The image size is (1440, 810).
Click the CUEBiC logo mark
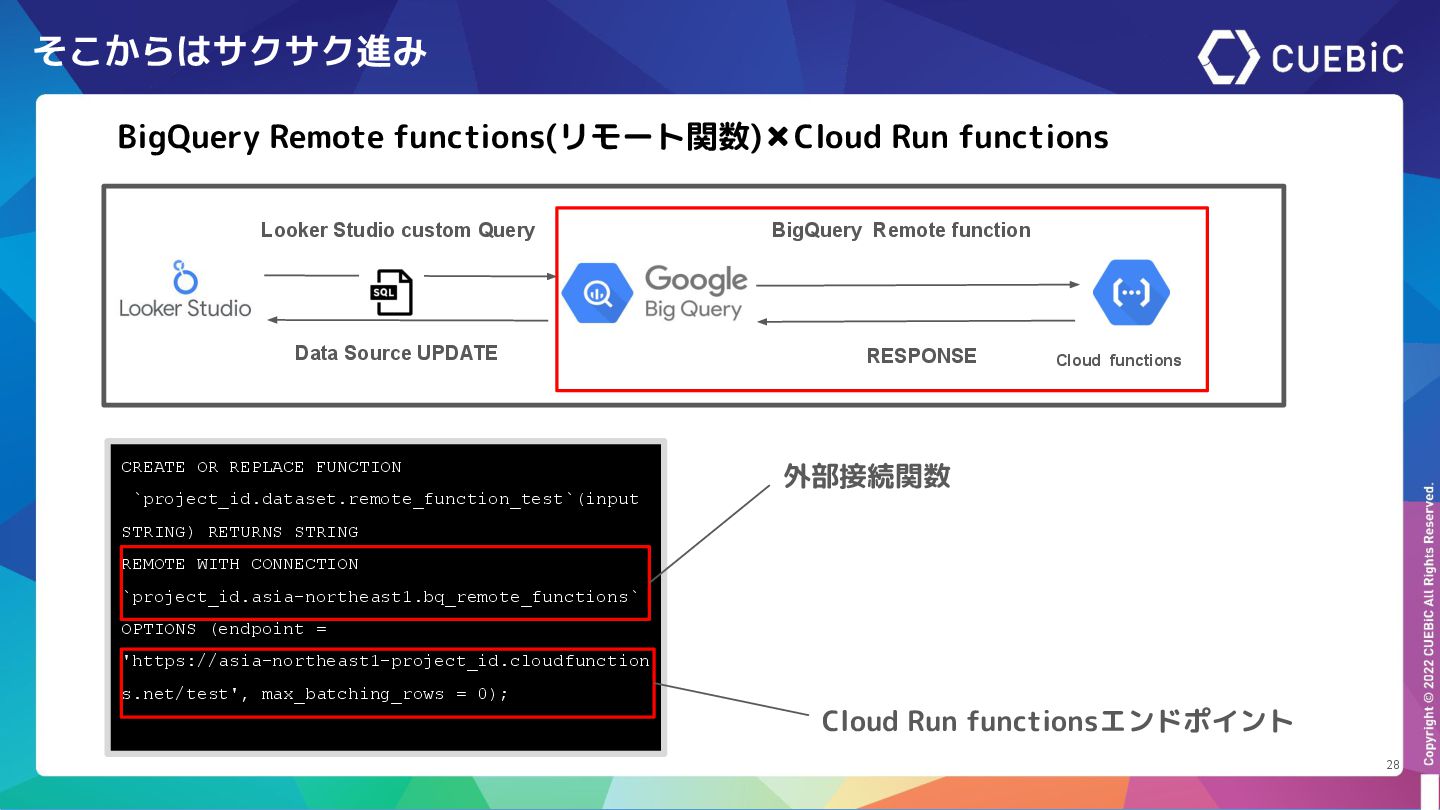pos(1229,57)
